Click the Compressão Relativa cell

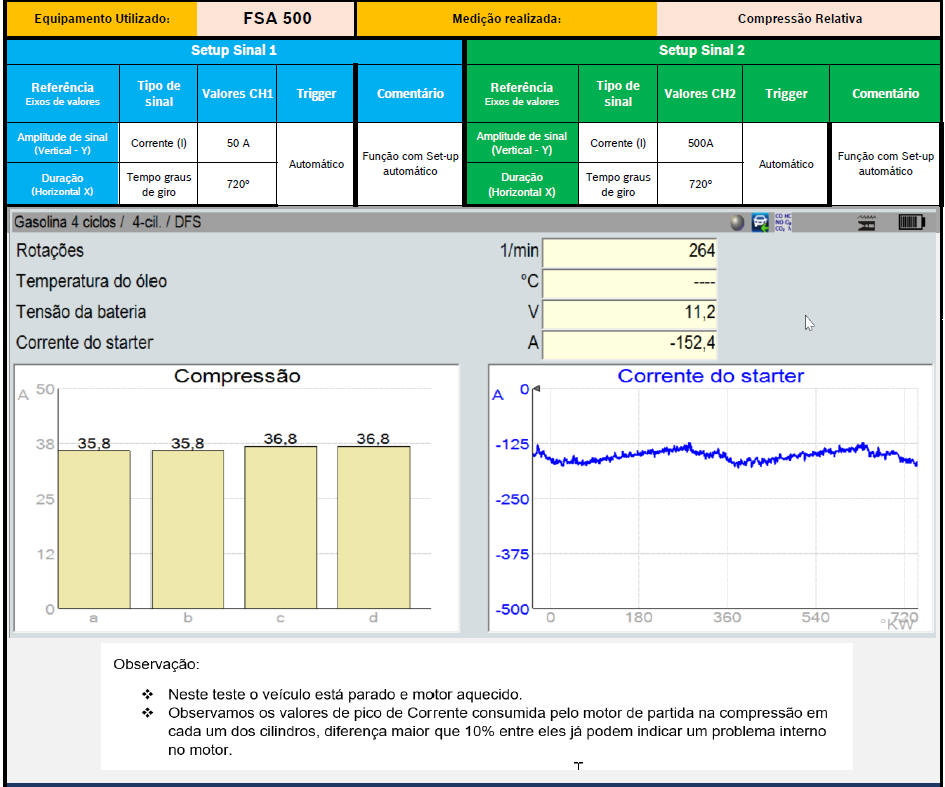click(799, 19)
